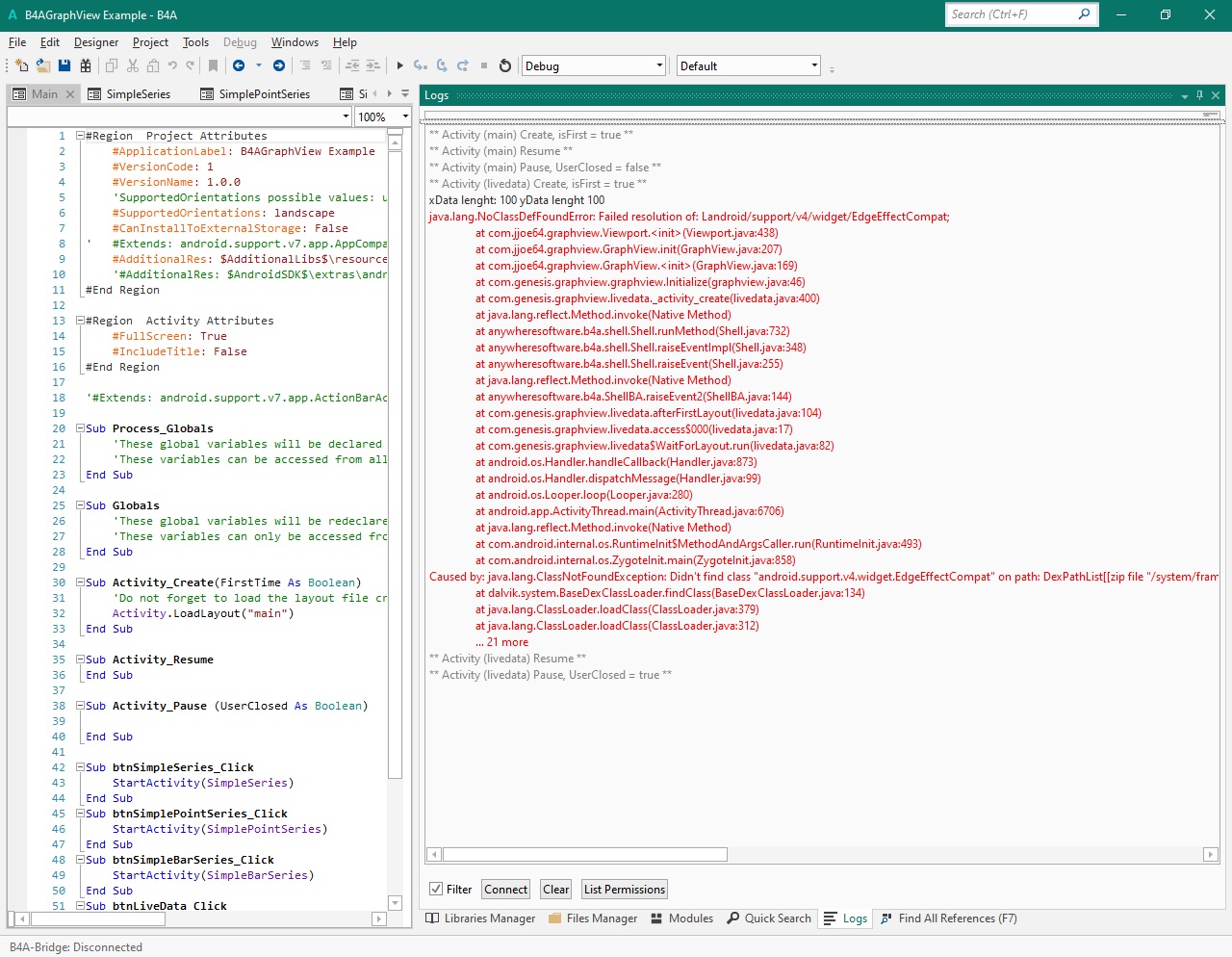Viewport: 1232px width, 957px height.
Task: Stop debugging with the square stop icon
Action: click(x=484, y=65)
